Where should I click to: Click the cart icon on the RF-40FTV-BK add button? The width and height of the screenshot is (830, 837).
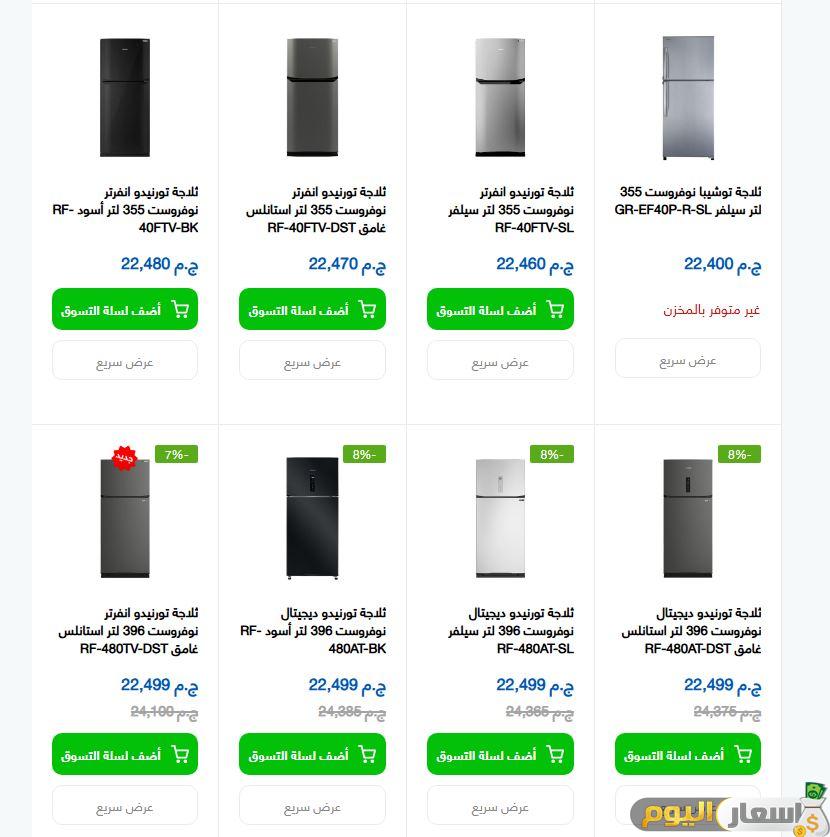point(180,309)
